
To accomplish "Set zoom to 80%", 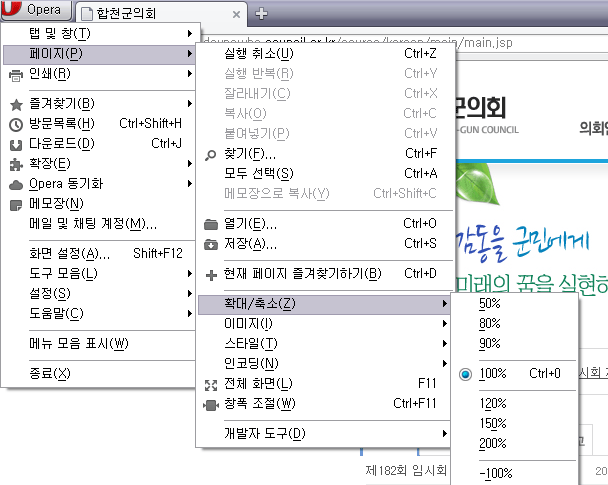I will click(515, 323).
